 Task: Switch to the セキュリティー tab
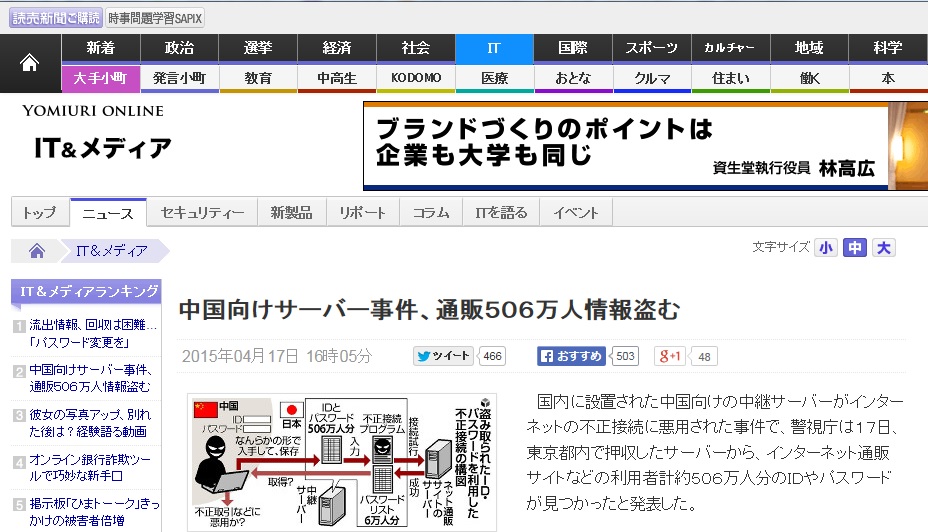[x=202, y=212]
